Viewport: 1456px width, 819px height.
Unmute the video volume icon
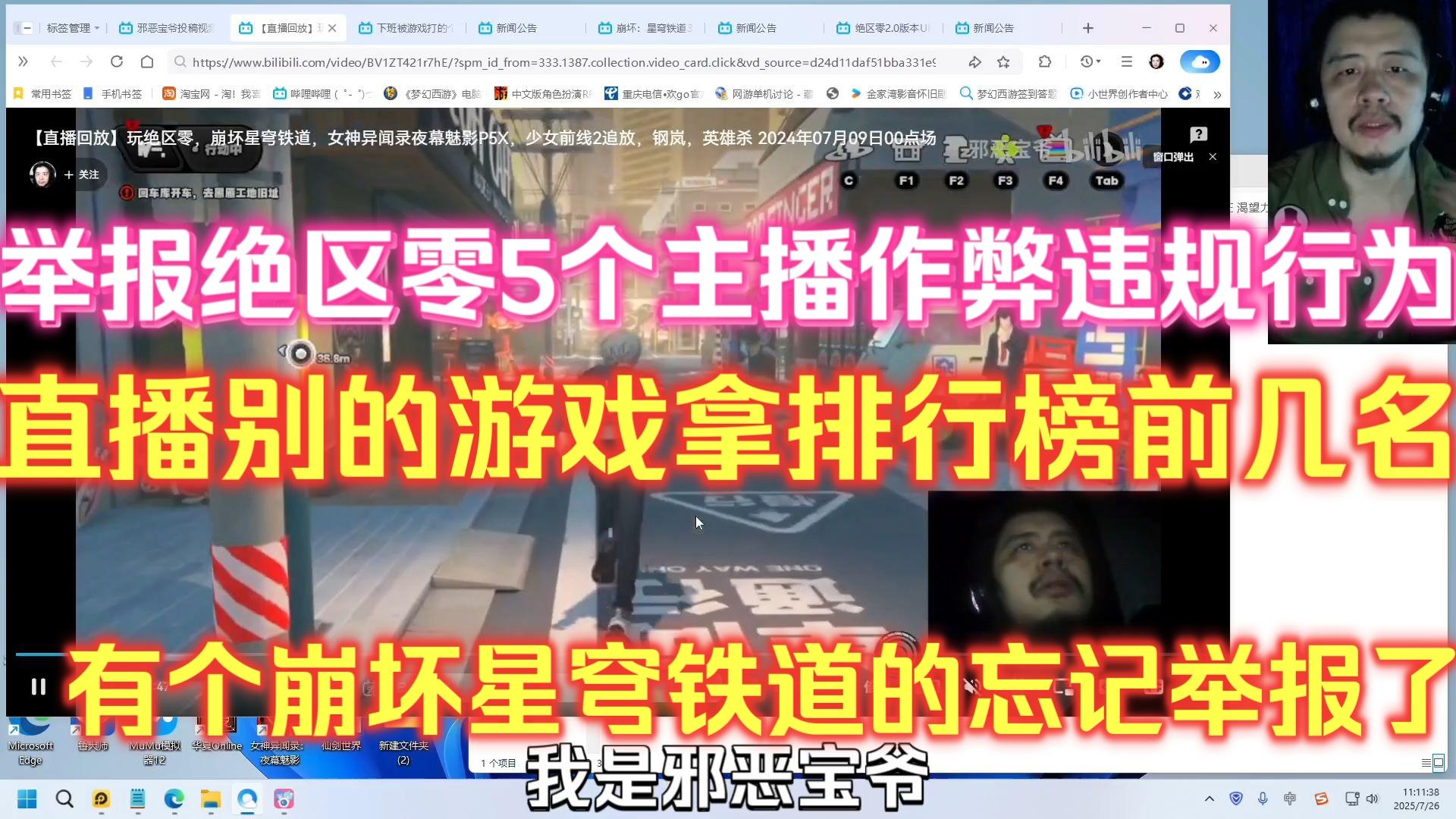coord(971,686)
